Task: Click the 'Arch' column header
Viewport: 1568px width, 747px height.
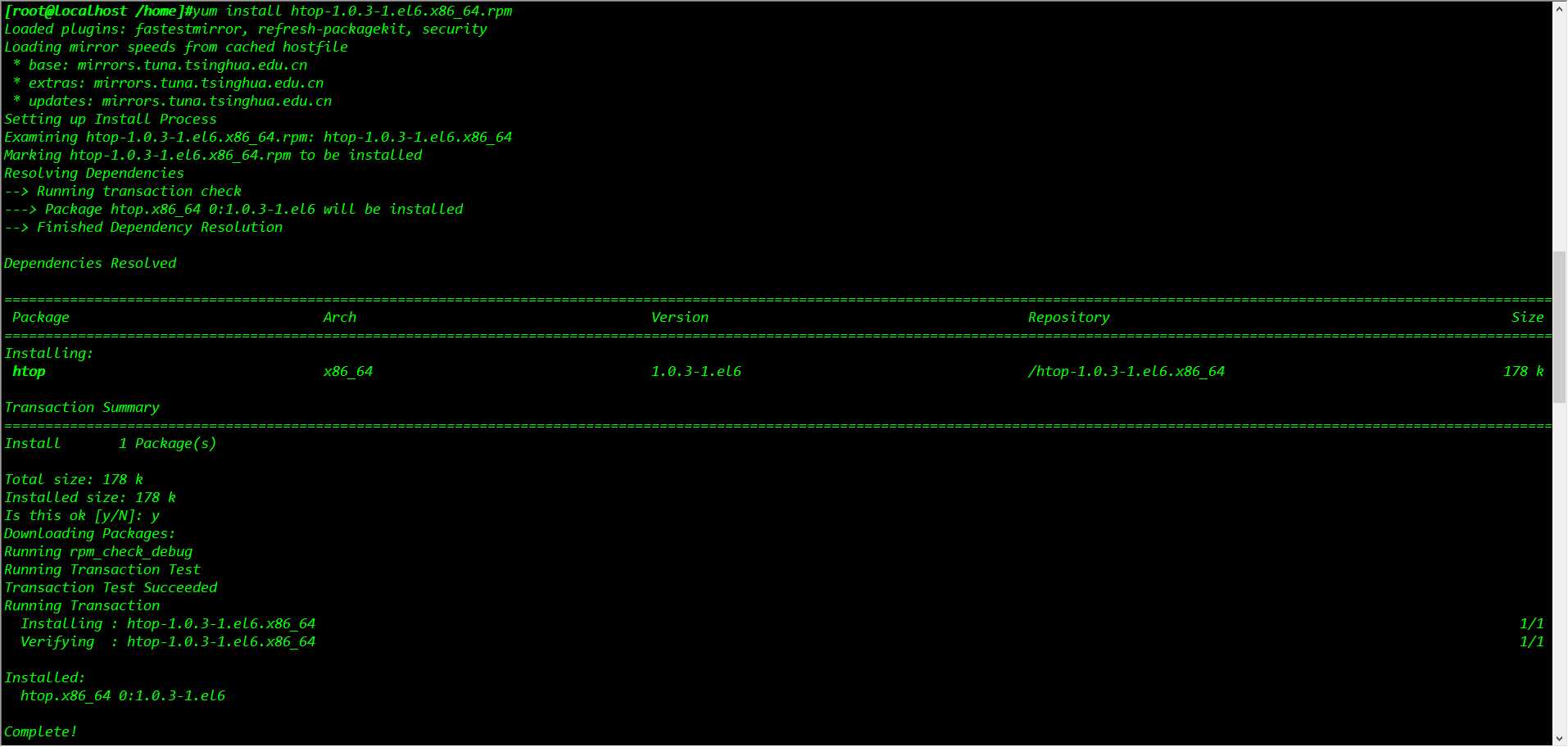Action: (x=340, y=317)
